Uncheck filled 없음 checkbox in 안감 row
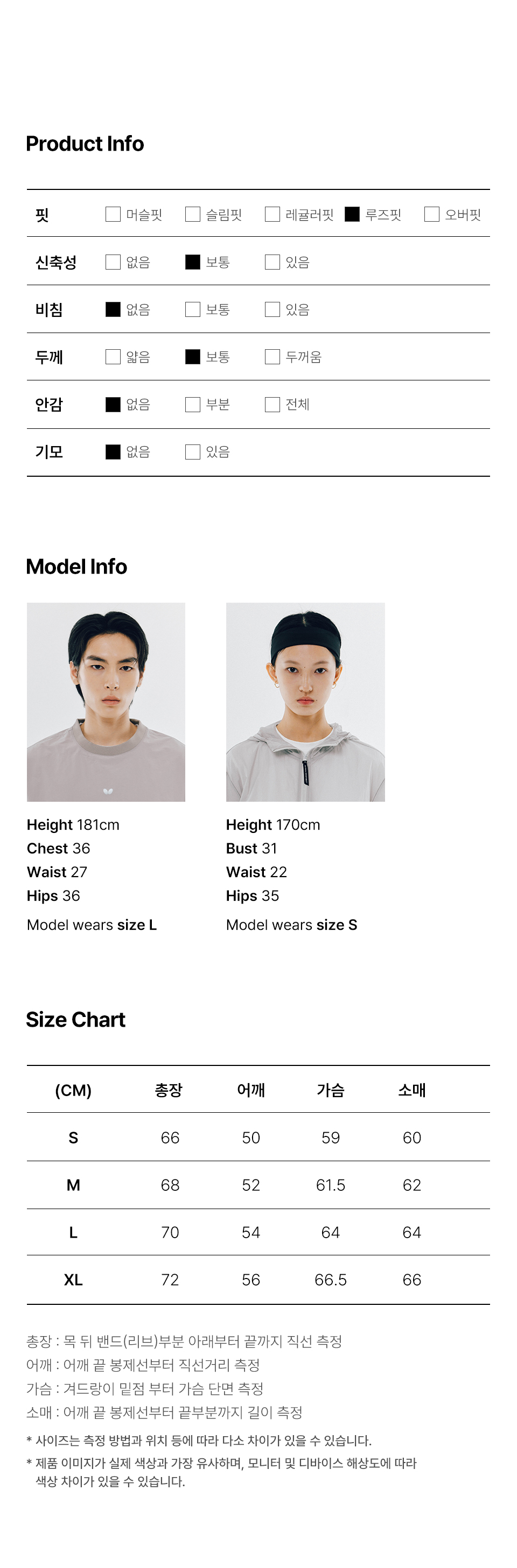Screen dimensions: 517x1568 (113, 404)
